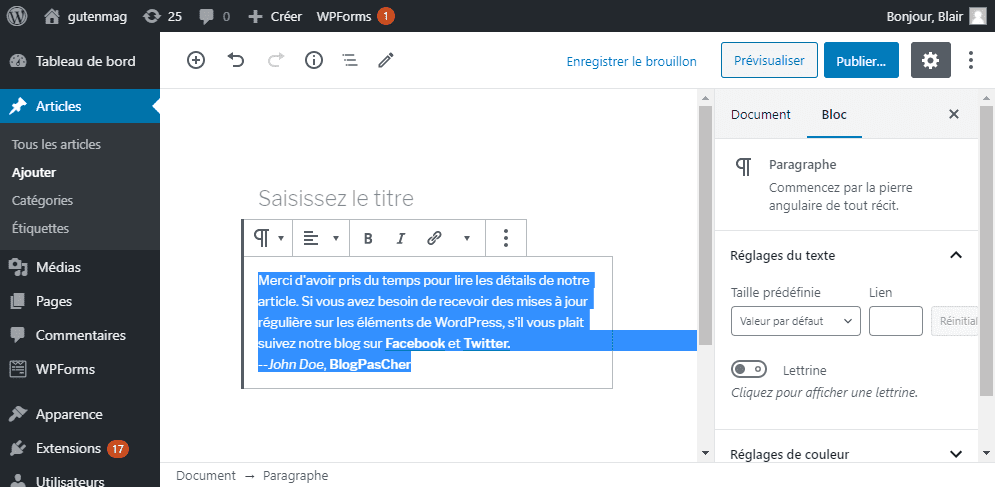
Task: Open the 25 pending updates icon
Action: 162,17
